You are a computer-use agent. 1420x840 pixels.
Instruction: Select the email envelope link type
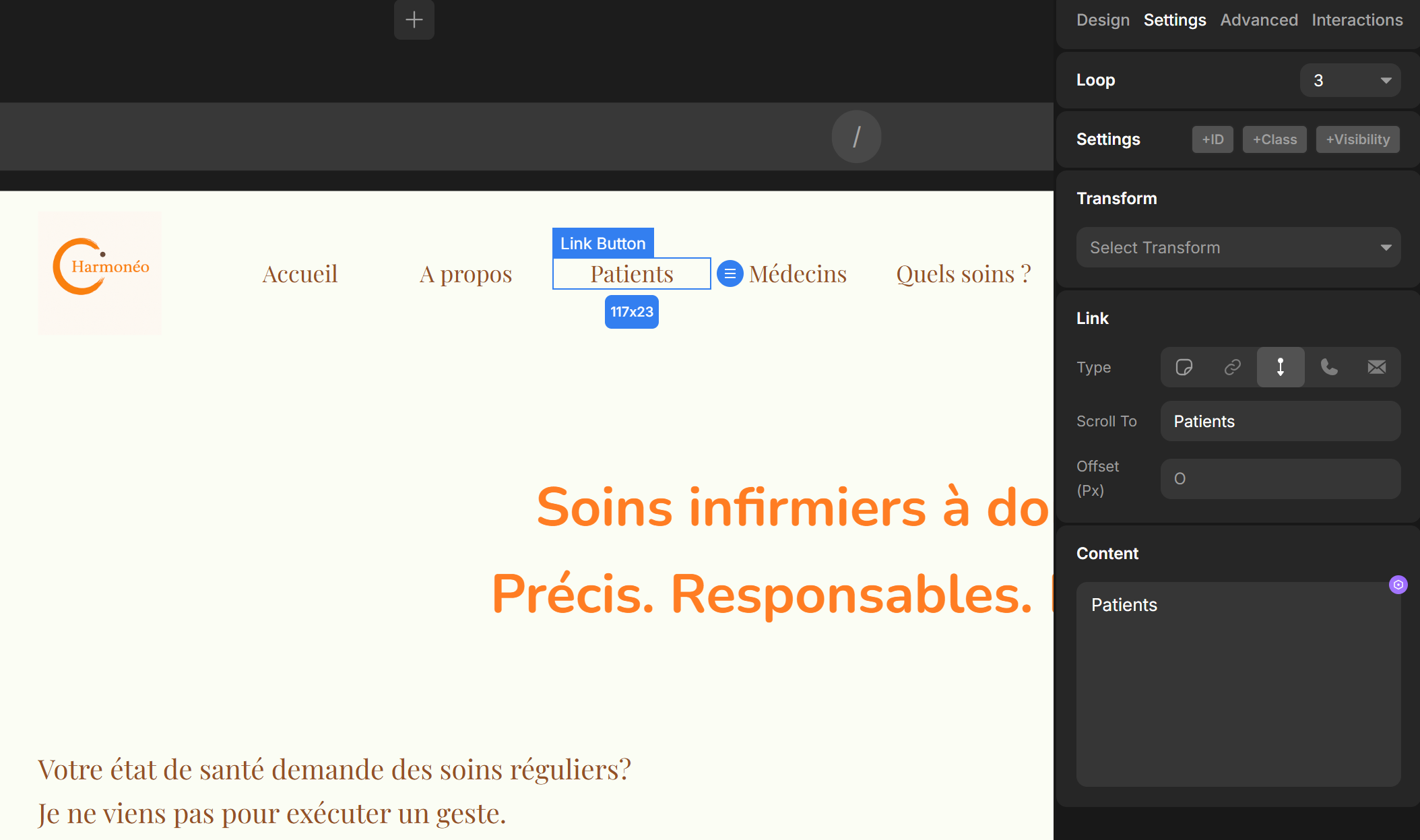[x=1376, y=367]
